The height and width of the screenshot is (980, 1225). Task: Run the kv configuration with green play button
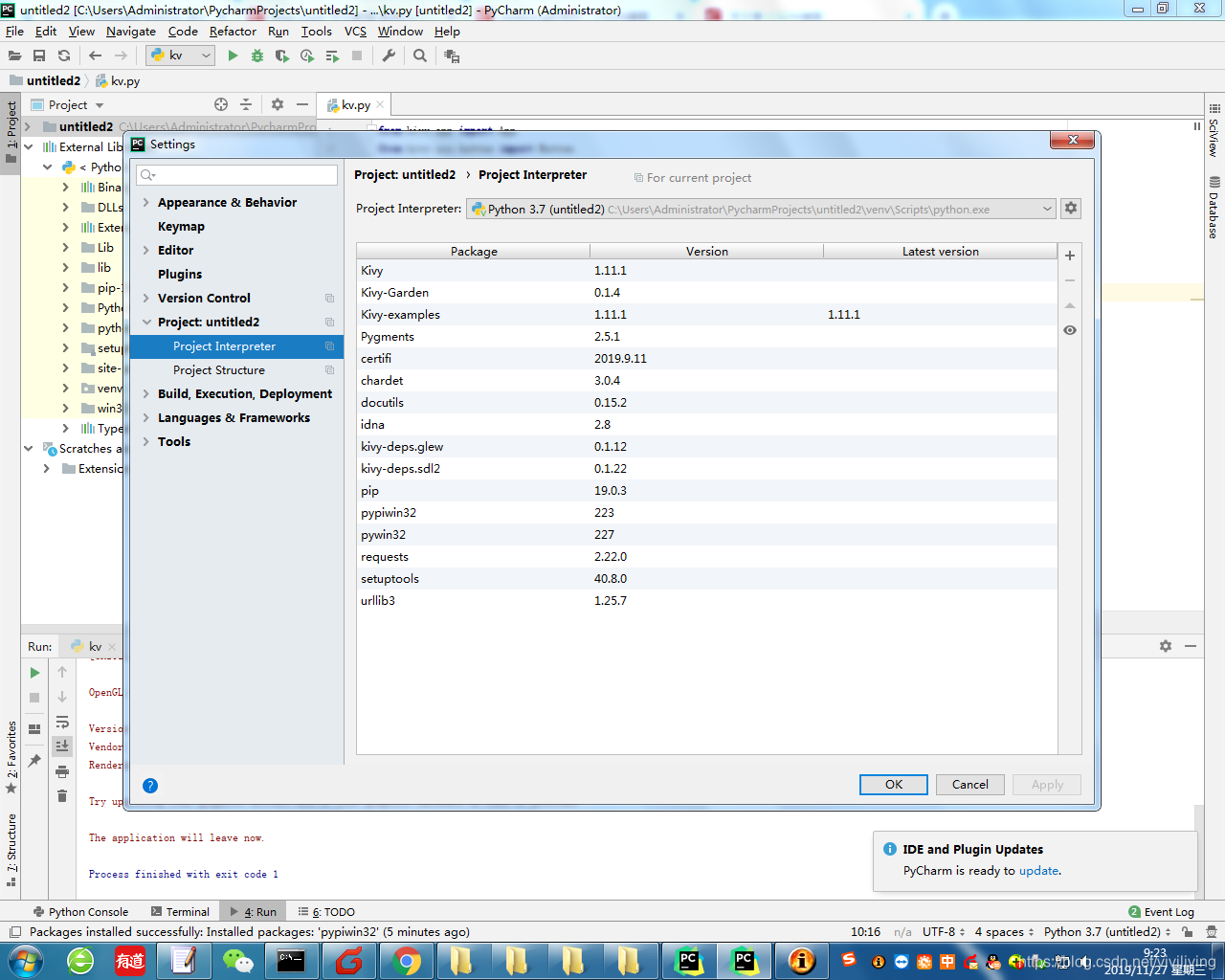click(x=233, y=56)
